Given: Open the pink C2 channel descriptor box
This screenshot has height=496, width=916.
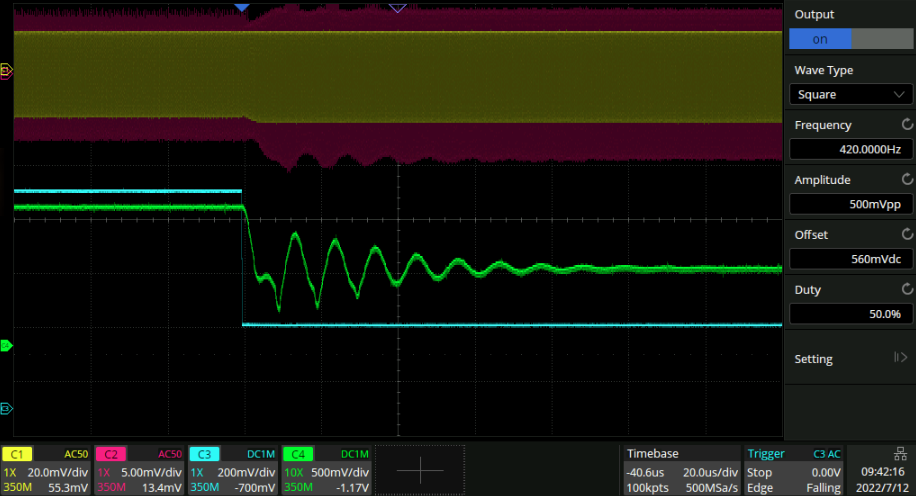Looking at the screenshot, I should pyautogui.click(x=138, y=470).
